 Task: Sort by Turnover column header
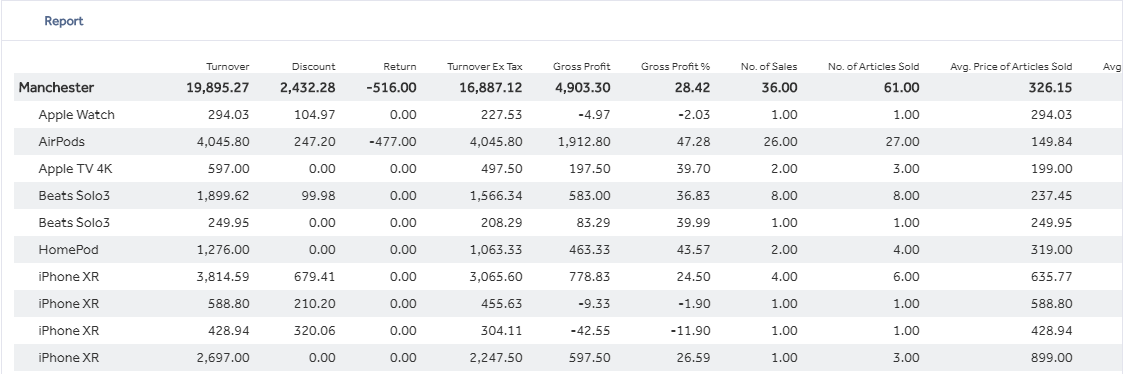pos(227,66)
